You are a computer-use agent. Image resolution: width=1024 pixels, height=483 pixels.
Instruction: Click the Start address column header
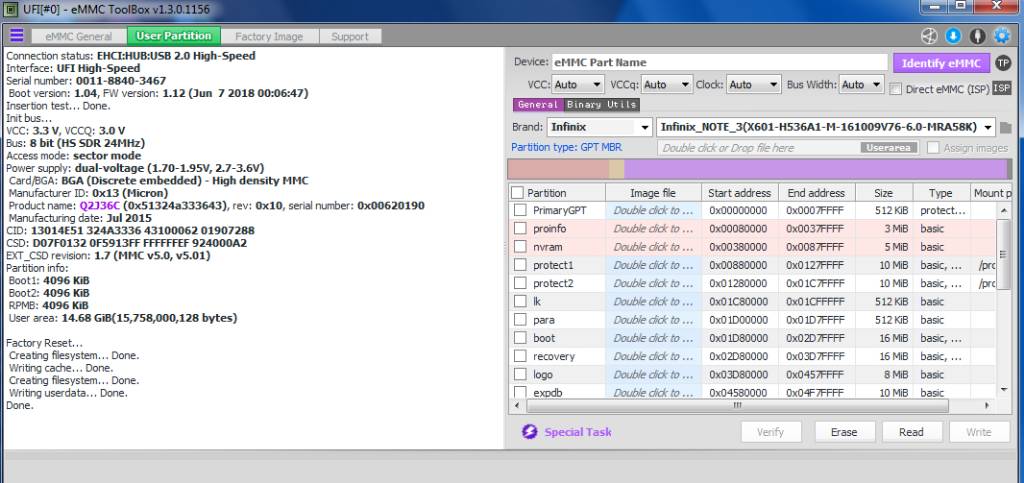740,193
